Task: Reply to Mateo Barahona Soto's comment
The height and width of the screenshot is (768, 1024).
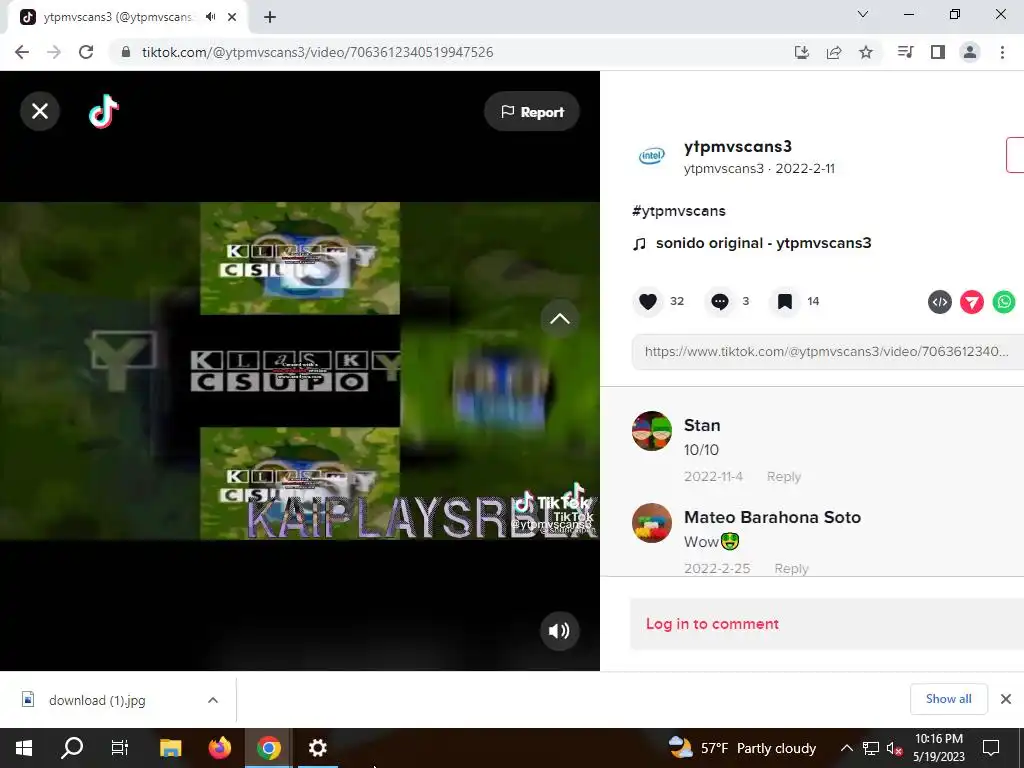Action: pyautogui.click(x=792, y=569)
